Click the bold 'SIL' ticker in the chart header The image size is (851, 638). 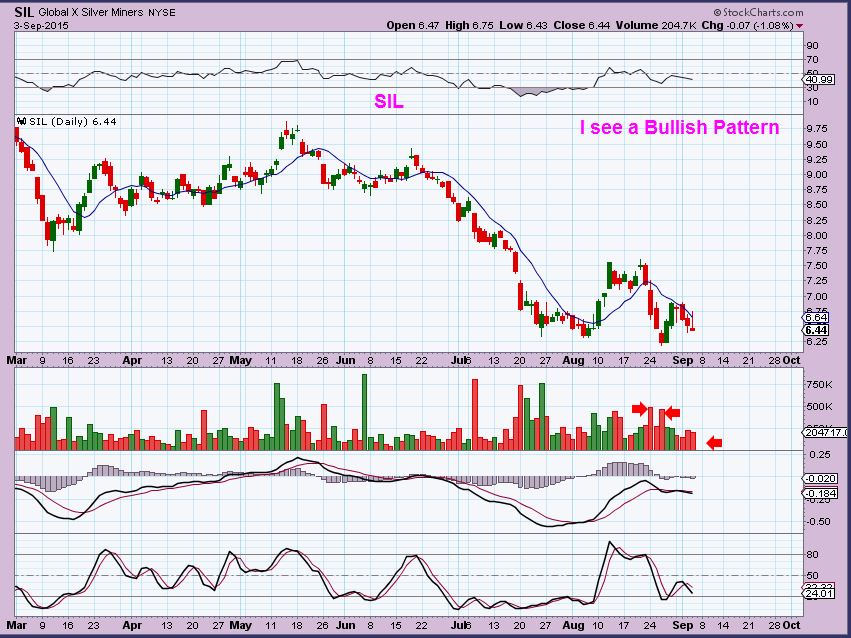pyautogui.click(x=24, y=12)
